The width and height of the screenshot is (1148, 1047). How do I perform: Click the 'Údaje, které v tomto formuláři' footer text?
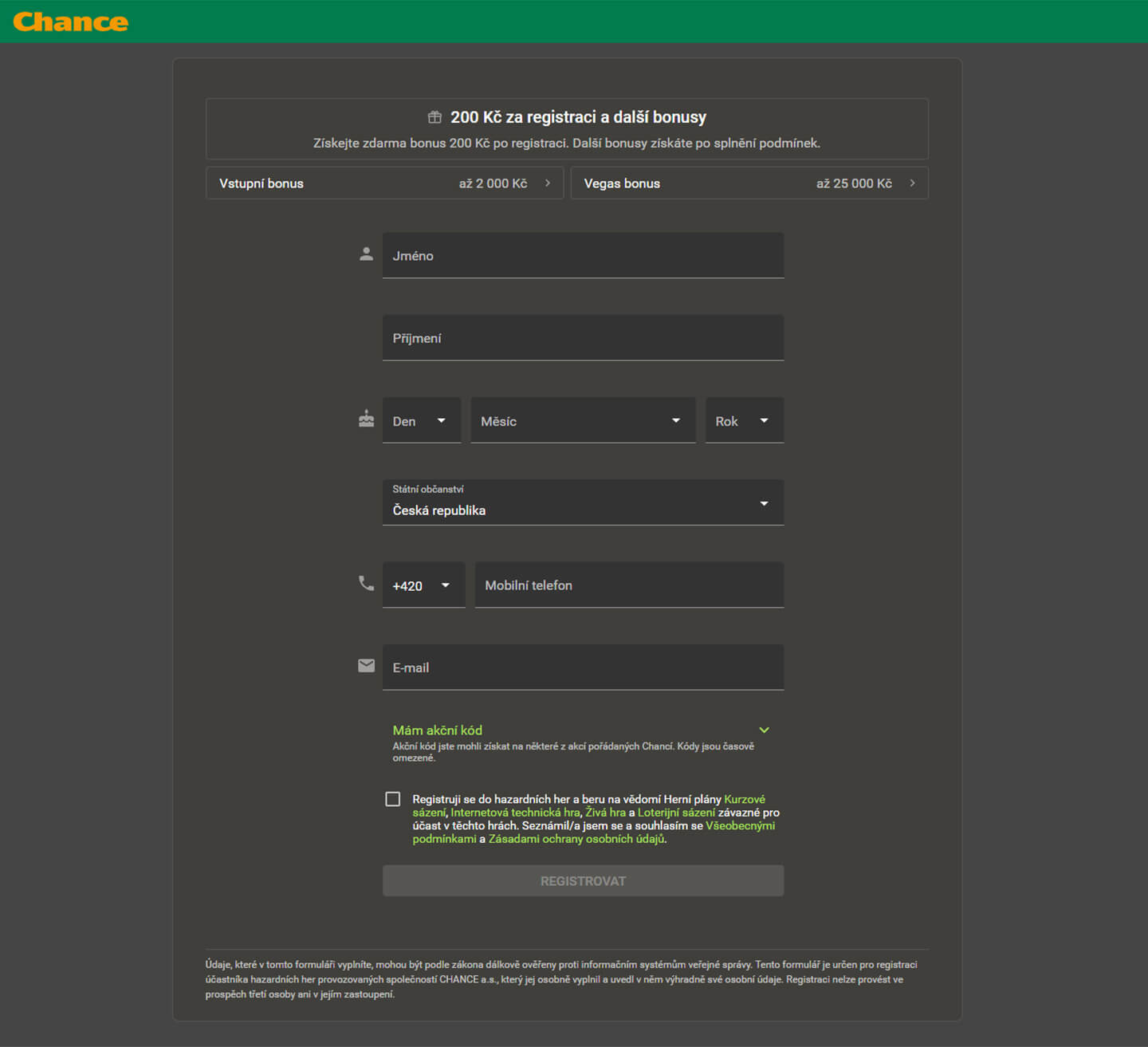[561, 979]
